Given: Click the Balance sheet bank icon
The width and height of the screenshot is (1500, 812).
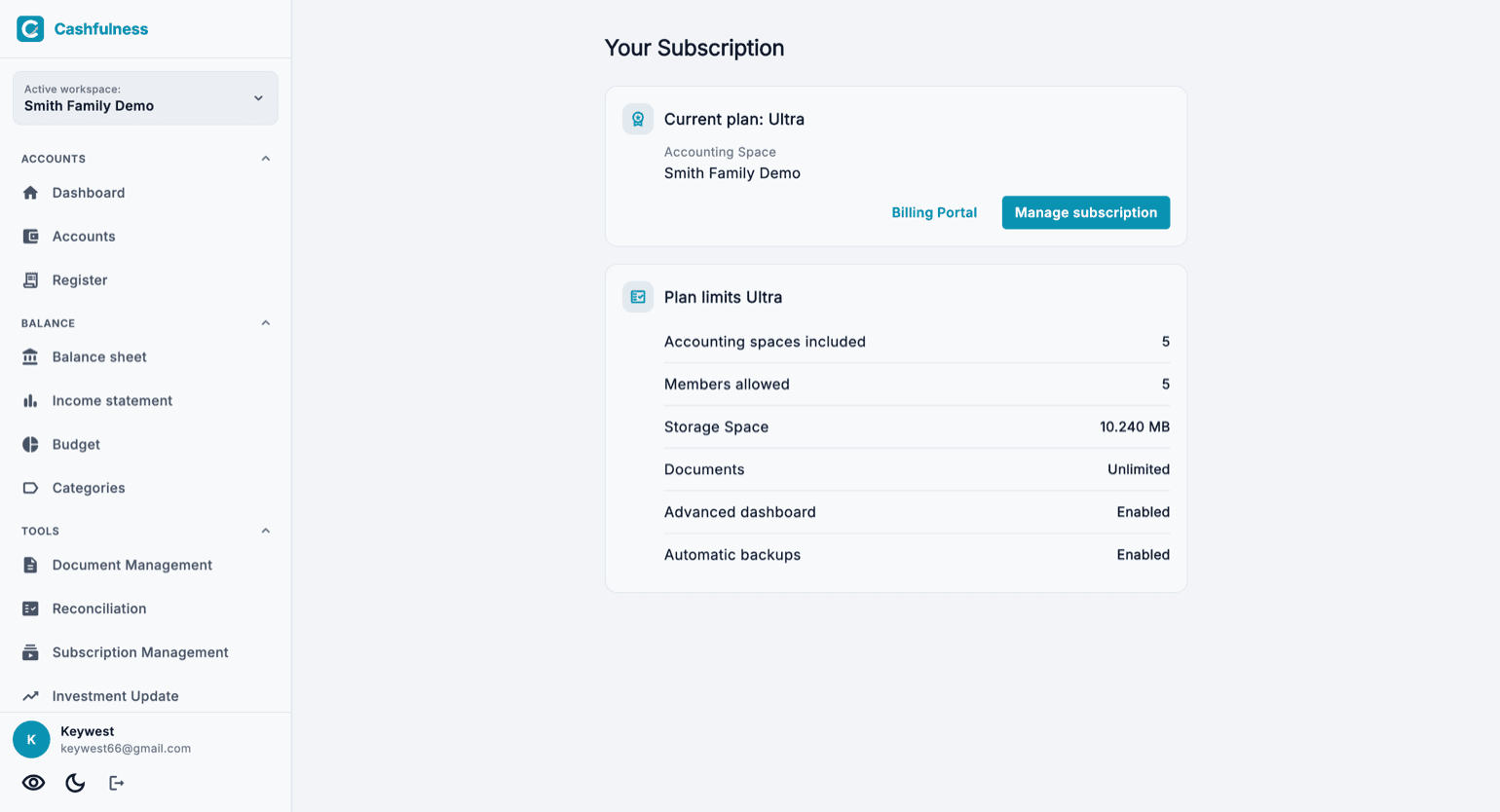Looking at the screenshot, I should pyautogui.click(x=30, y=357).
